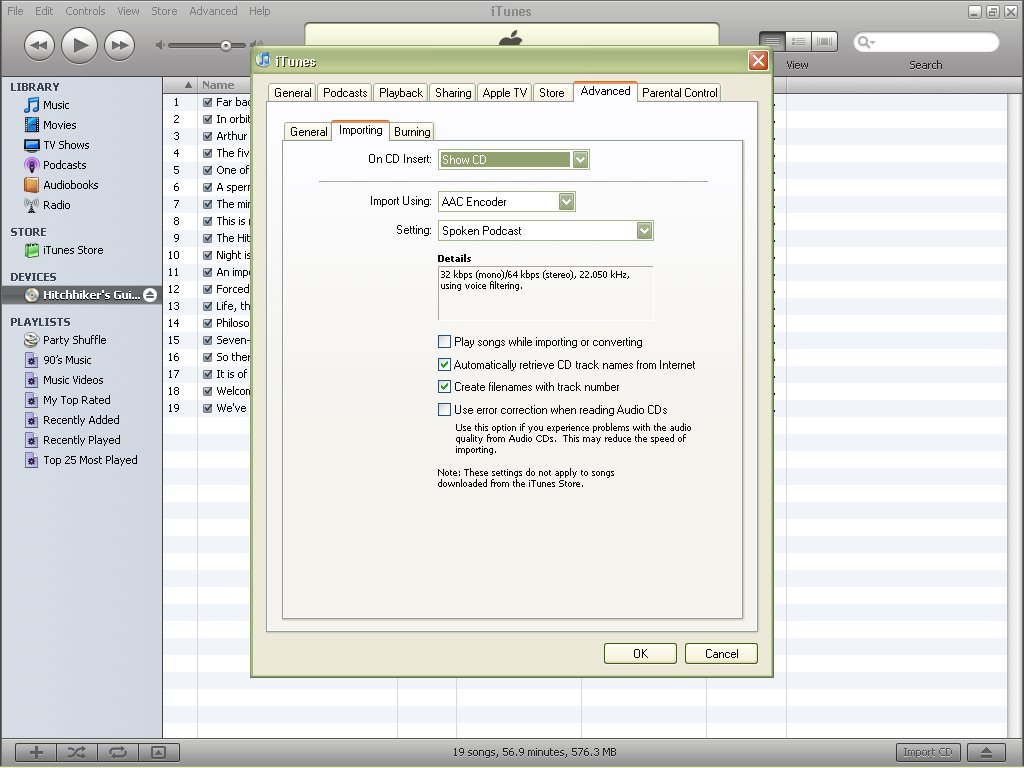
Task: Uncheck track 3 Arthur checkbox
Action: coord(208,136)
